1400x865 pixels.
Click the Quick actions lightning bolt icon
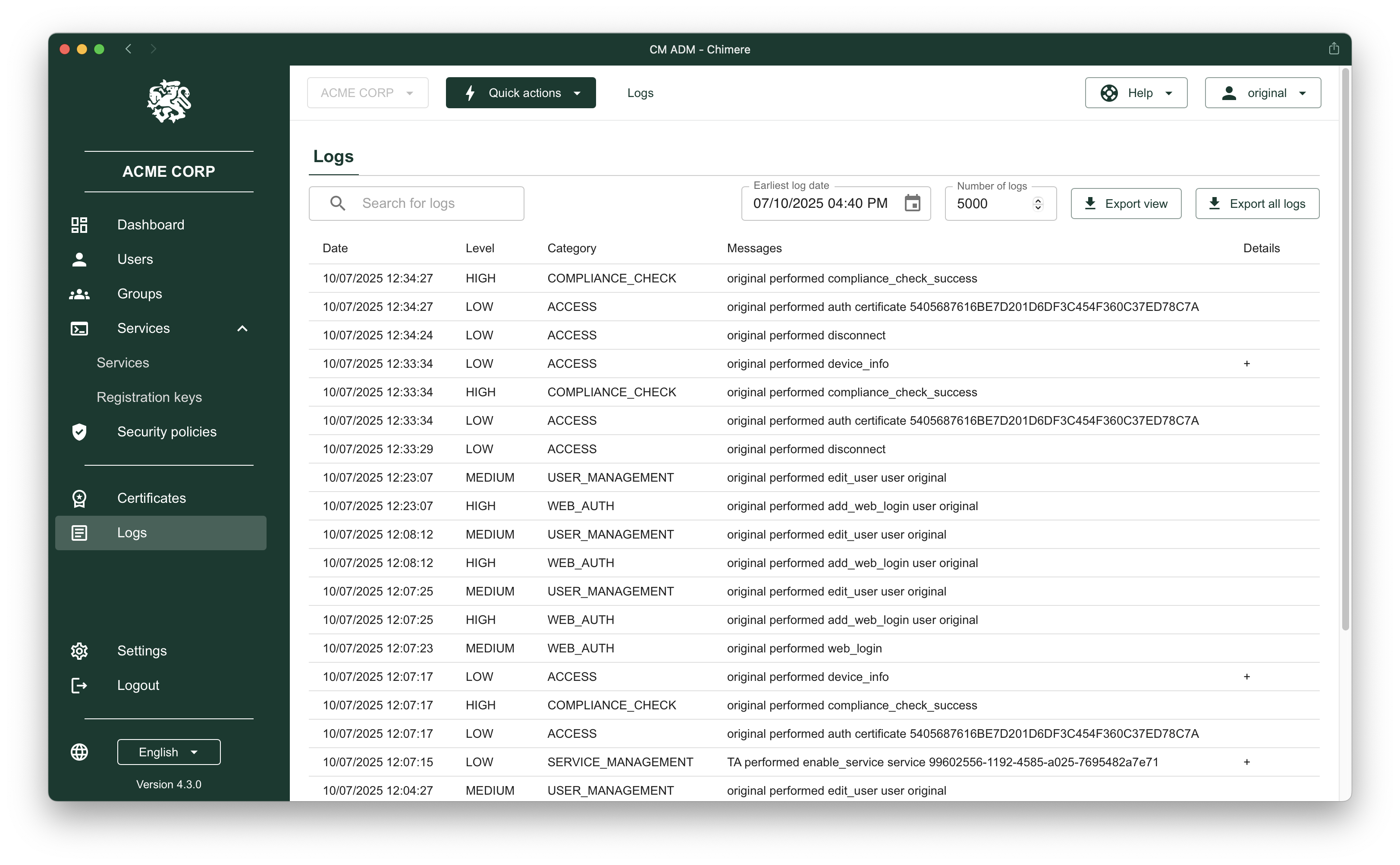(x=470, y=93)
